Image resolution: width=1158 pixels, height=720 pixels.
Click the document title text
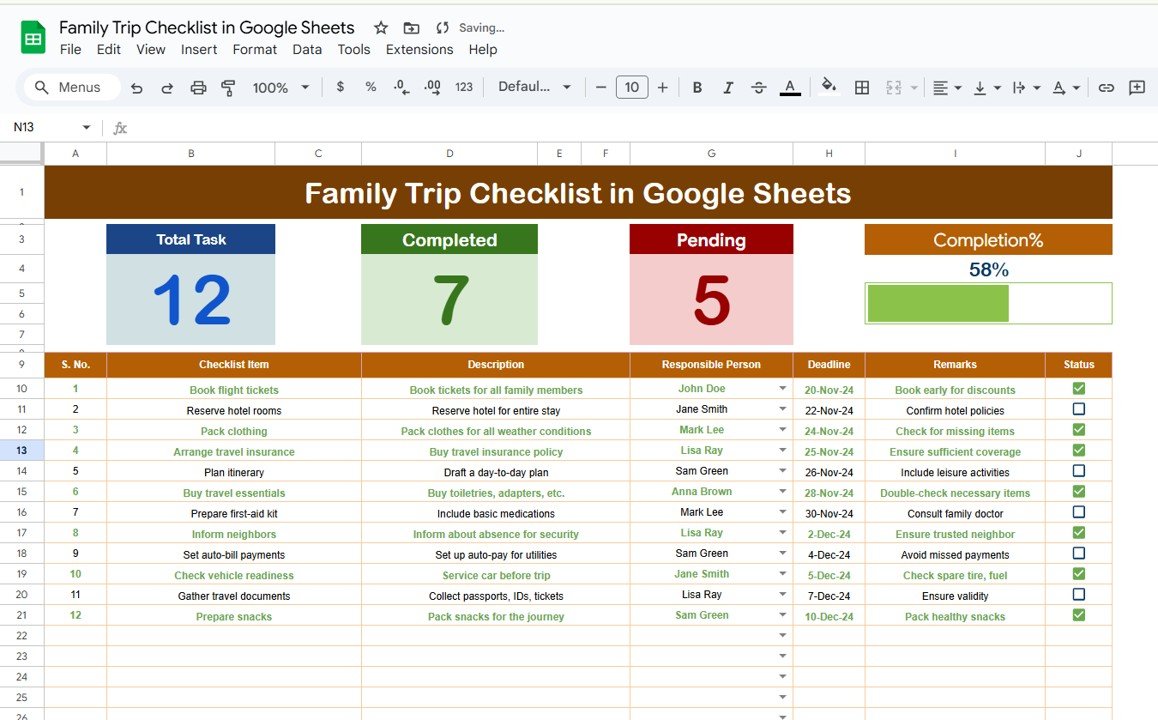207,27
